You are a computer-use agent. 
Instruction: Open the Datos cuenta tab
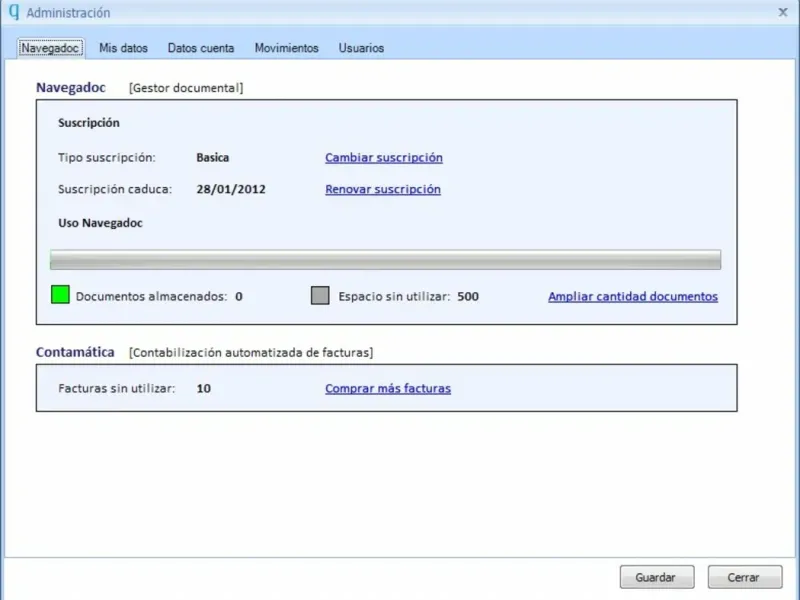pyautogui.click(x=201, y=48)
